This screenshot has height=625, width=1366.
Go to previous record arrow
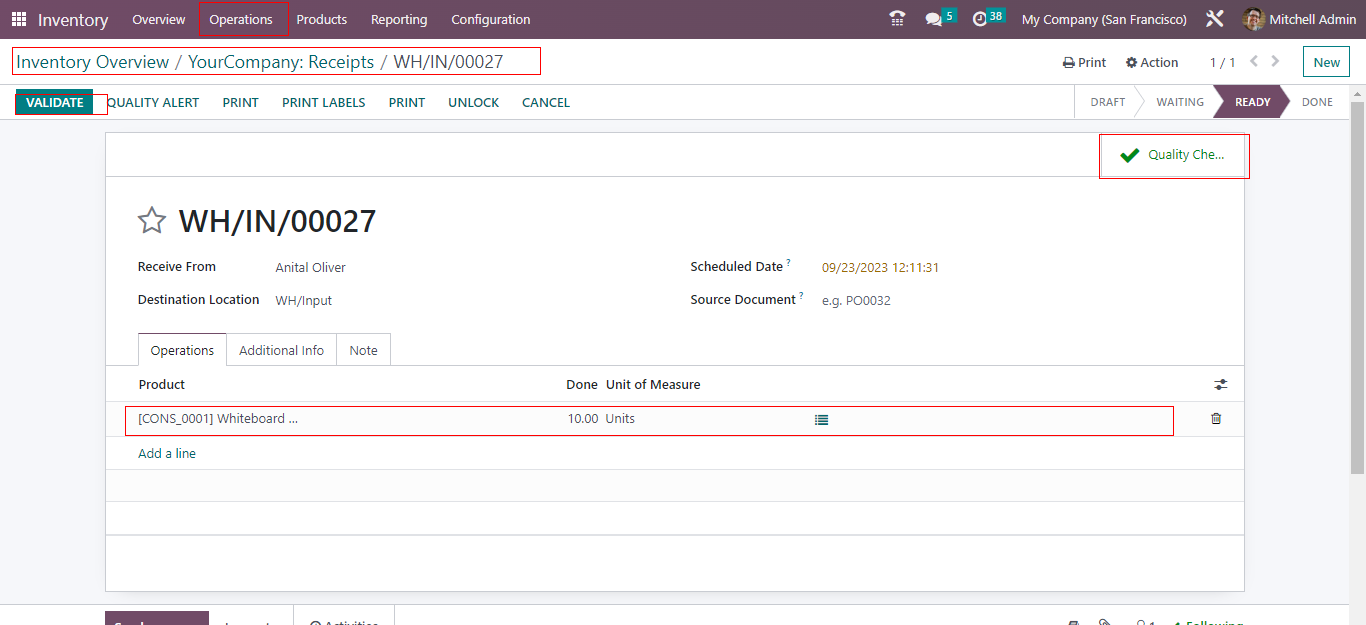tap(1254, 62)
